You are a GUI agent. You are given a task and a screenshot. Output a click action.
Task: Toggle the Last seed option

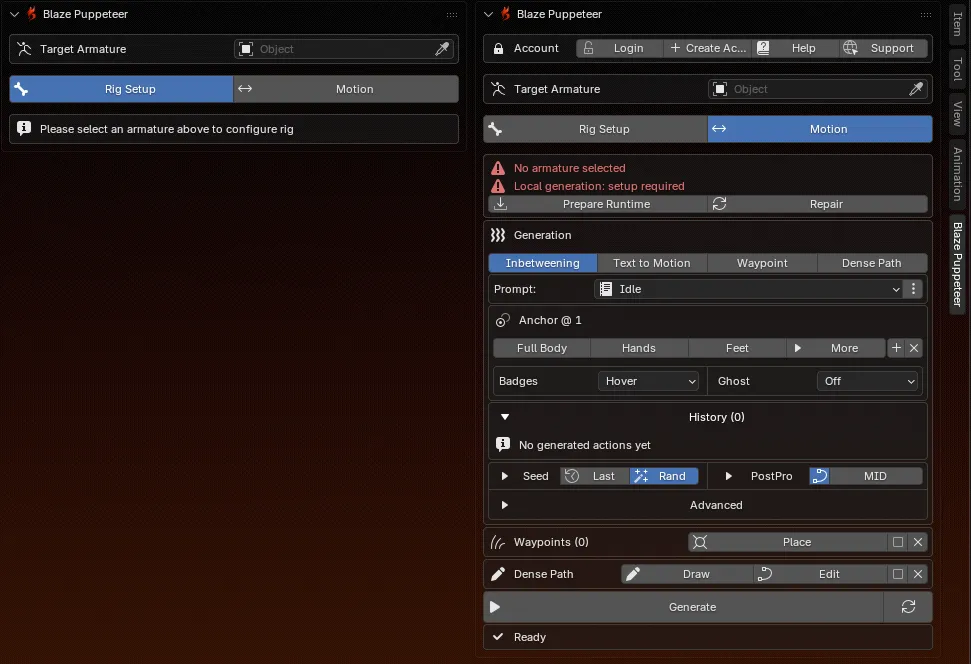[x=595, y=476]
